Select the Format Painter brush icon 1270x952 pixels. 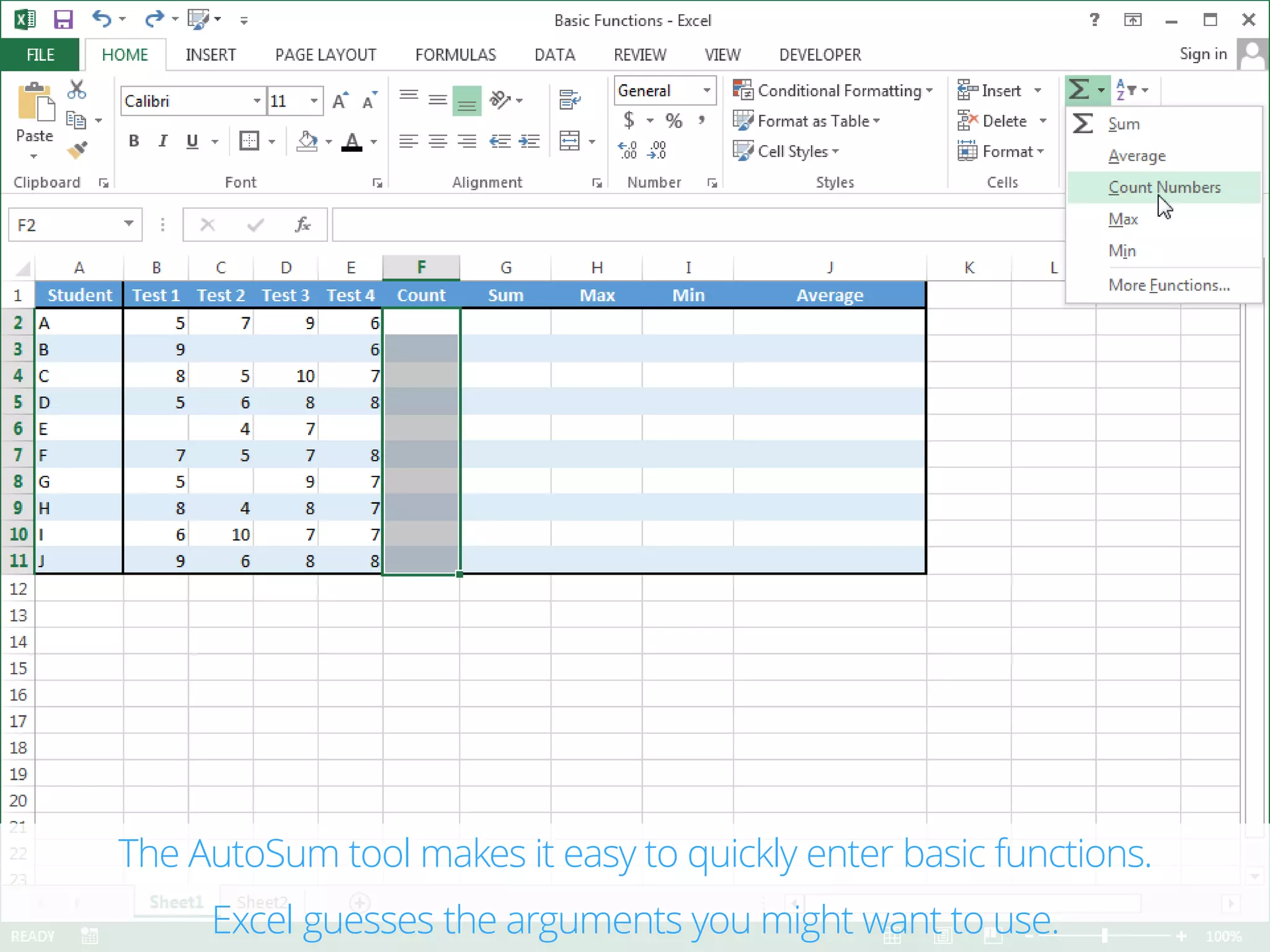[77, 150]
